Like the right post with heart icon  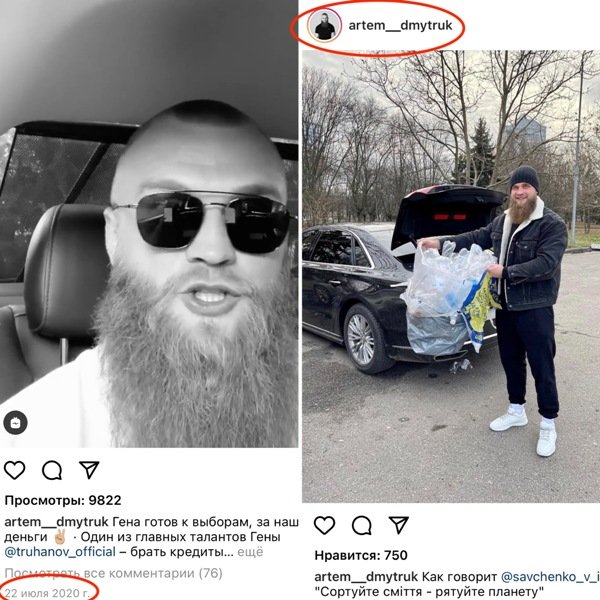point(324,525)
